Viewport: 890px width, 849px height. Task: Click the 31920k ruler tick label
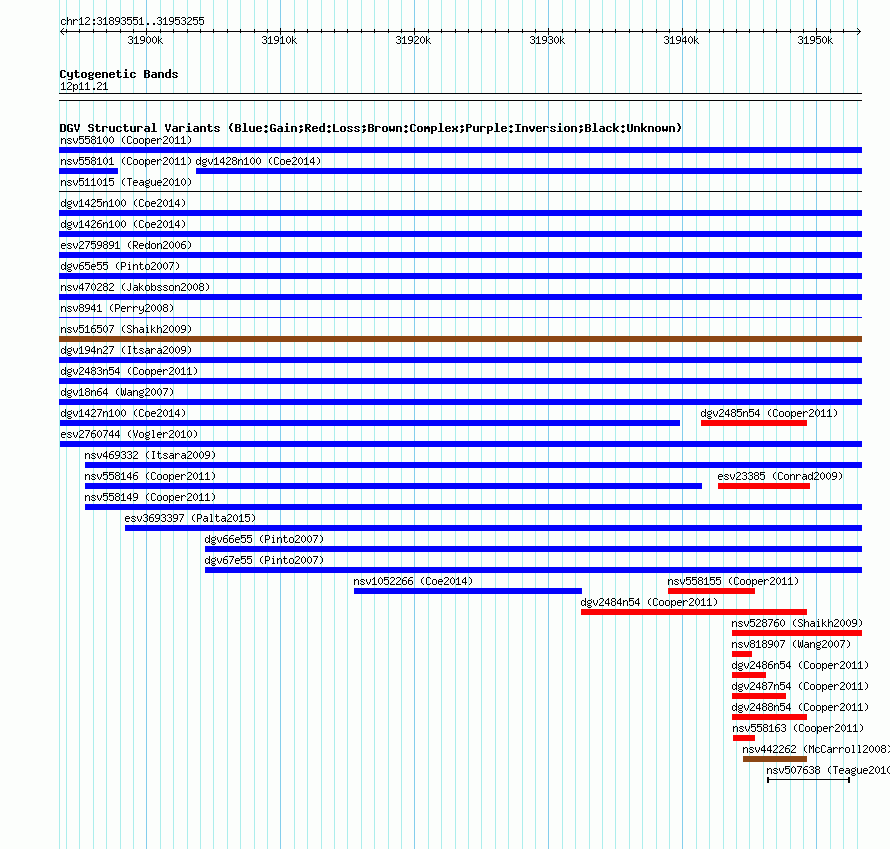413,40
